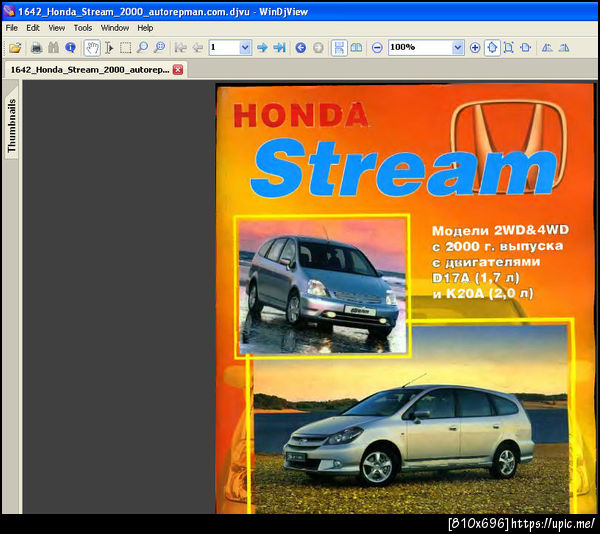Viewport: 600px width, 534px height.
Task: Toggle fit width zoom mode
Action: [x=525, y=48]
